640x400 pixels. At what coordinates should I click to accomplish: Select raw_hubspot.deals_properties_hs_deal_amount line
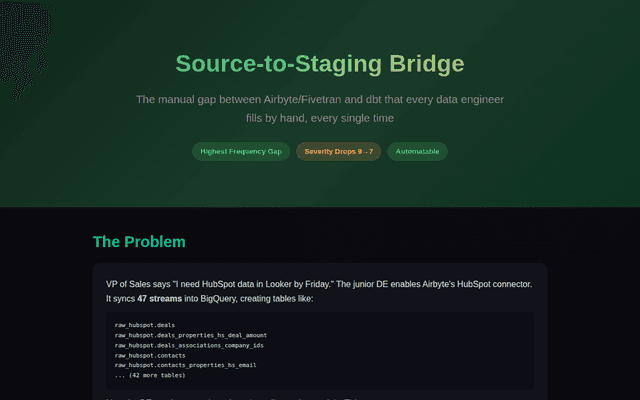pyautogui.click(x=191, y=336)
